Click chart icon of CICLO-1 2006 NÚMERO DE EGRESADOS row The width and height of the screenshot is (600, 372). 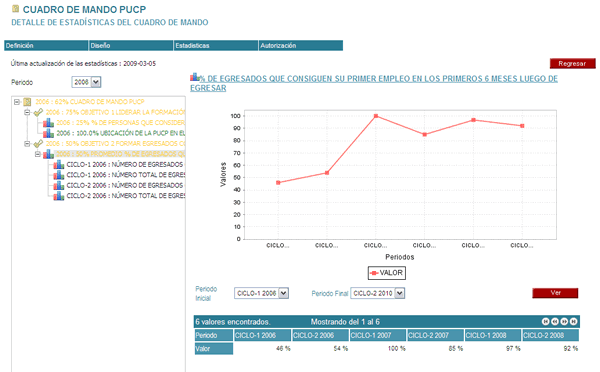(59, 165)
